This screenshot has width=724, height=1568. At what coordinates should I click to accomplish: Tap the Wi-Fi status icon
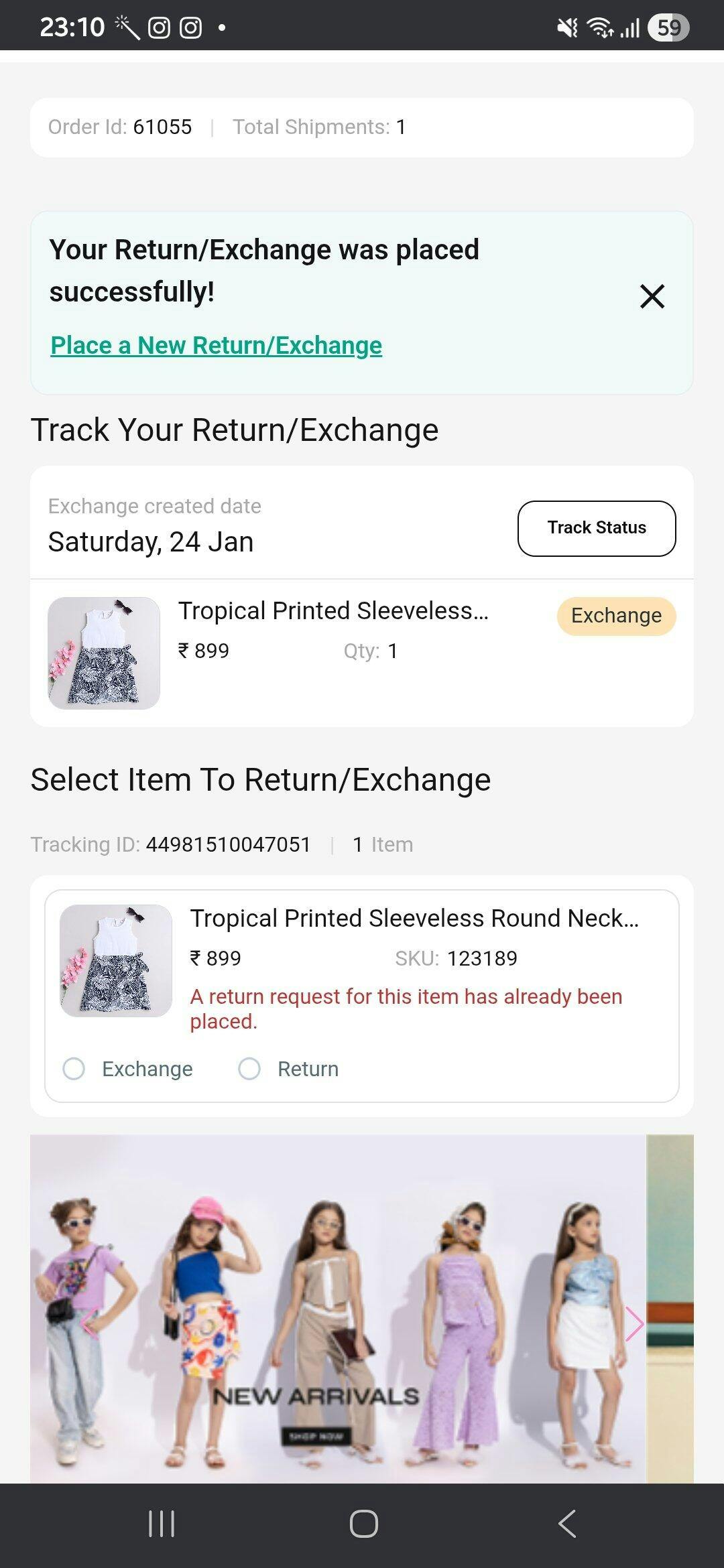pyautogui.click(x=599, y=27)
